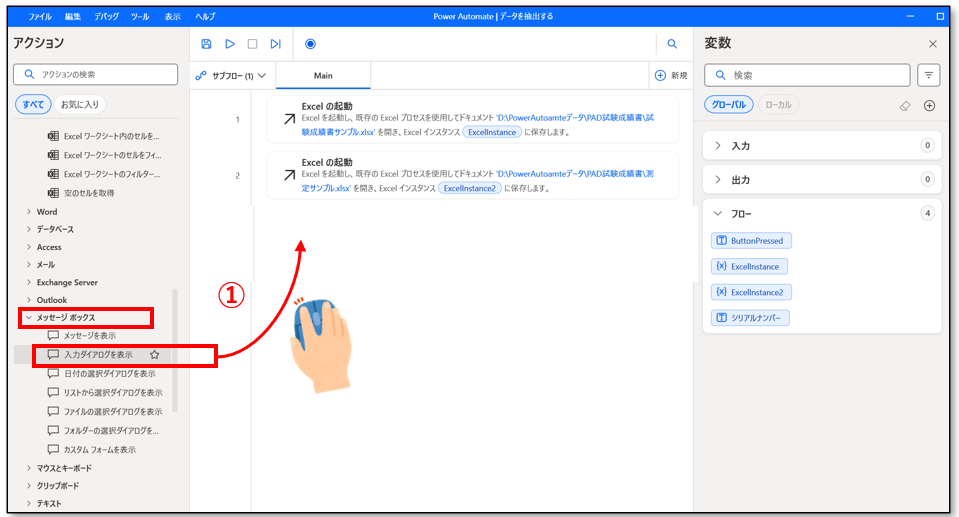959x517 pixels.
Task: Open flow search magnifier icon
Action: tap(672, 44)
